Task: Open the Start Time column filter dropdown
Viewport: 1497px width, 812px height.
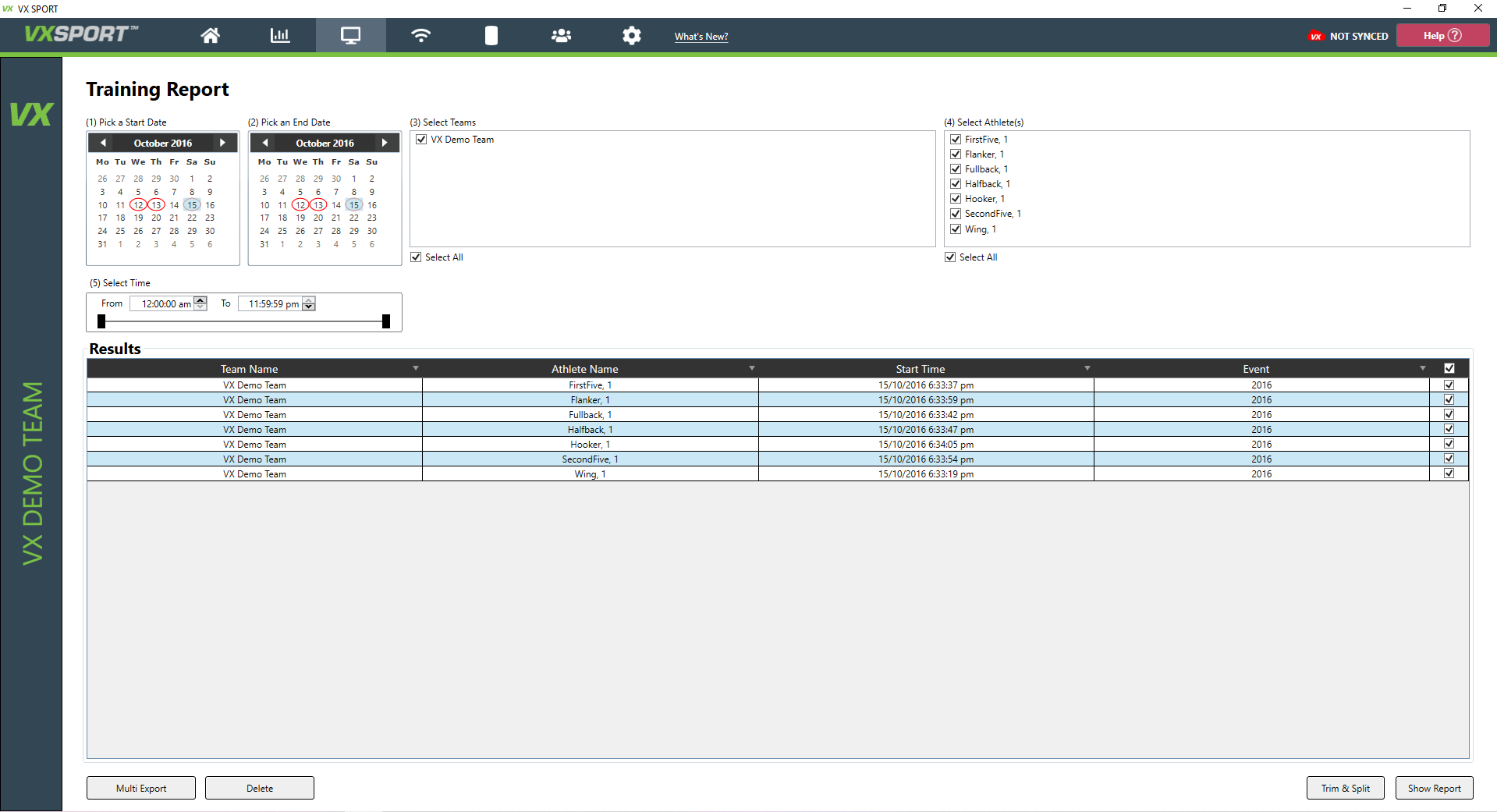Action: click(1087, 368)
